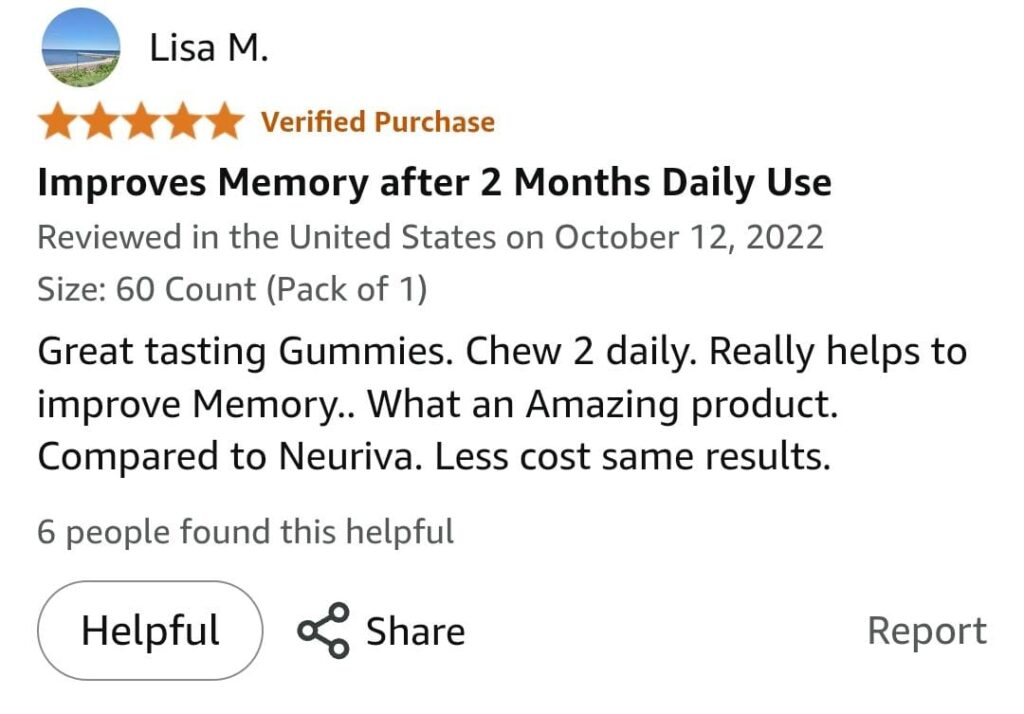
Task: Open the reviewer name Lisa M.
Action: pyautogui.click(x=208, y=47)
